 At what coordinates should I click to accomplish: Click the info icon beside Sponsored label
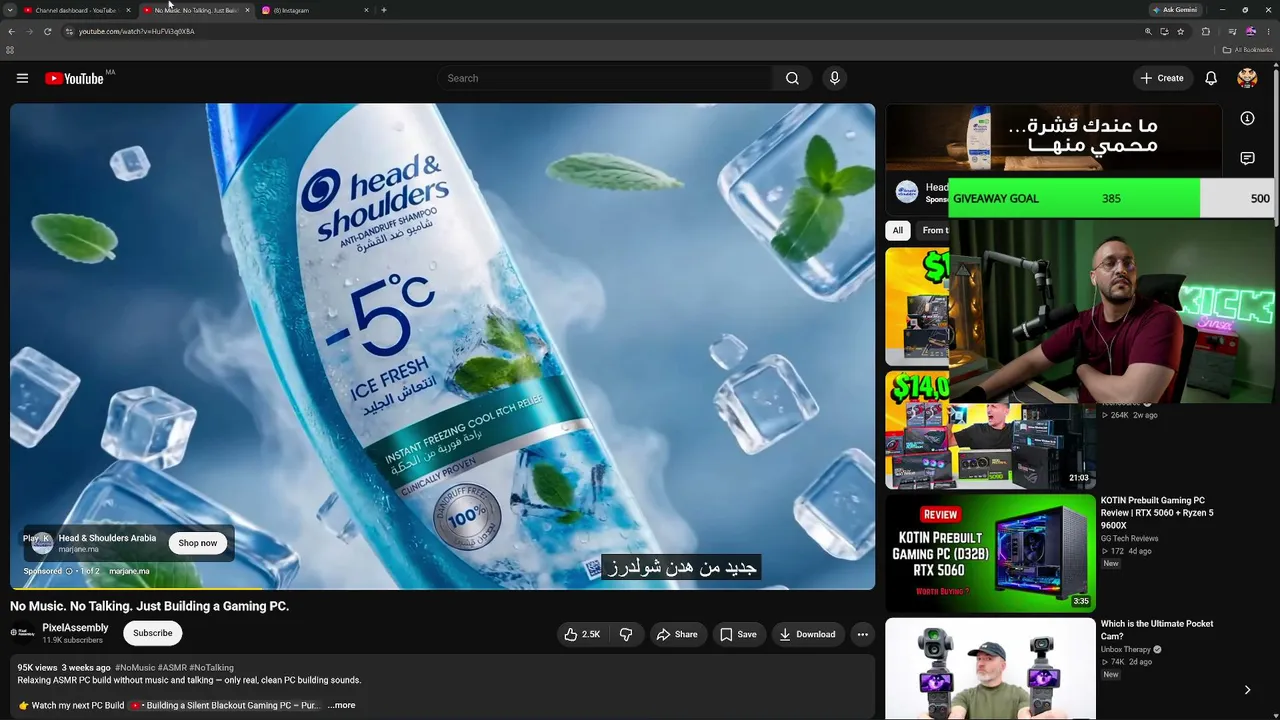(69, 571)
